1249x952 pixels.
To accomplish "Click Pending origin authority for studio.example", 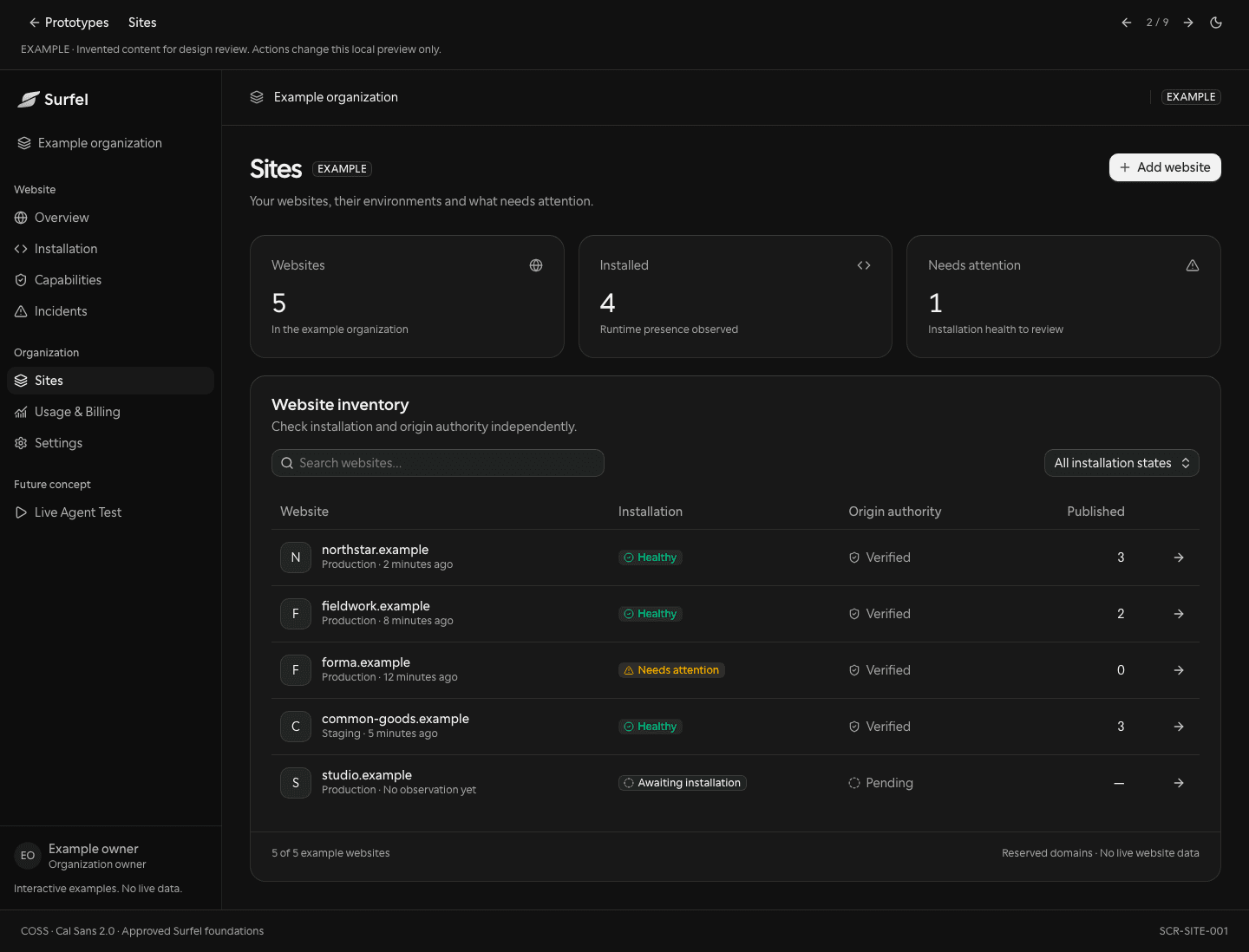I will (880, 783).
